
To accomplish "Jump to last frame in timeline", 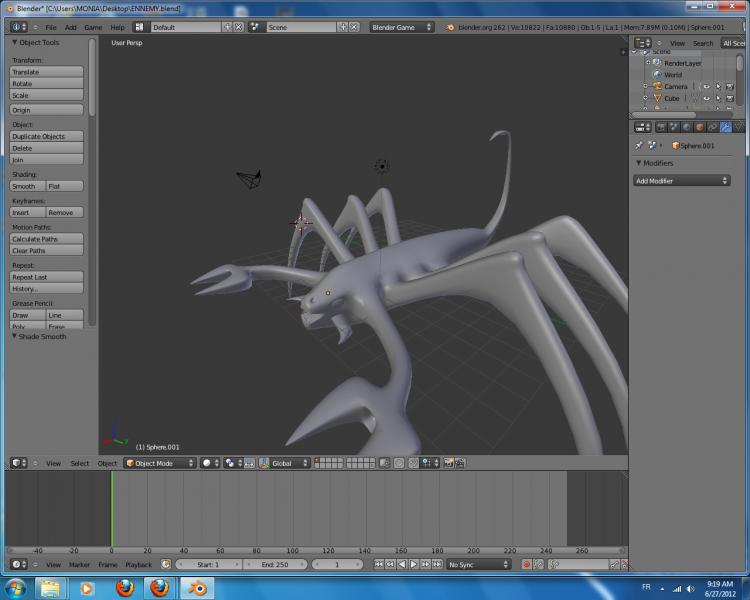I will click(437, 565).
